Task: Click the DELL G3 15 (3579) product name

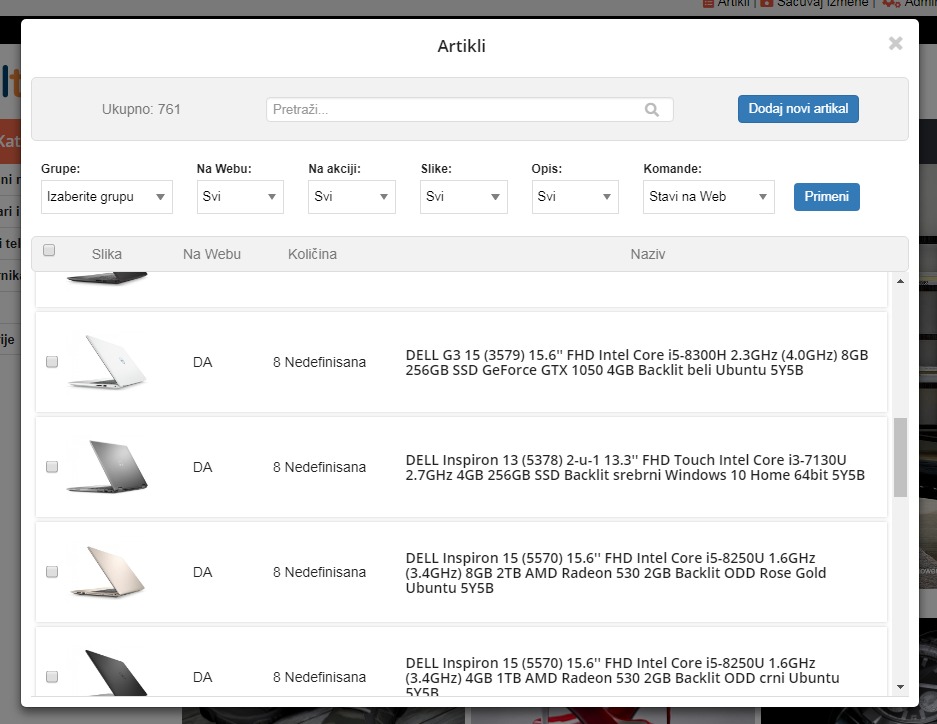Action: [637, 363]
